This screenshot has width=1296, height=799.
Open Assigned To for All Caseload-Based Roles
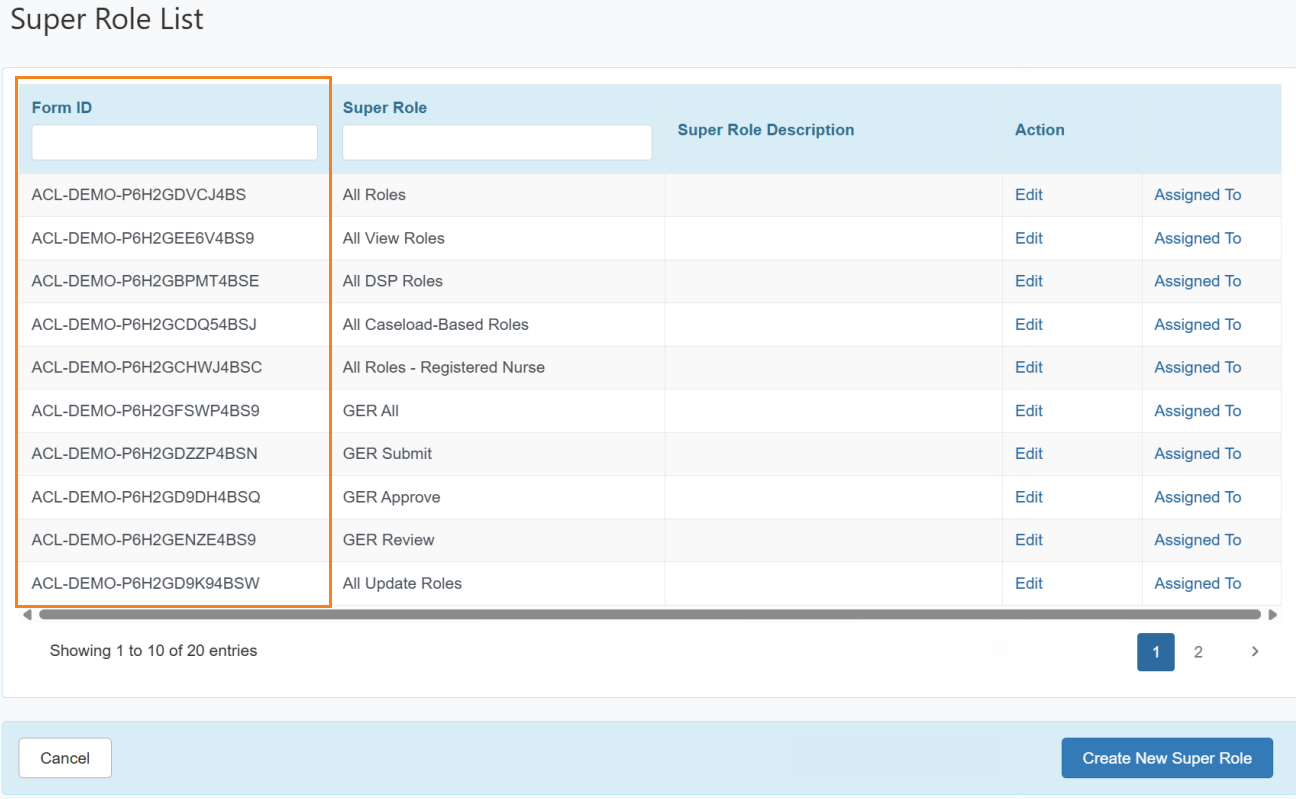[1198, 324]
